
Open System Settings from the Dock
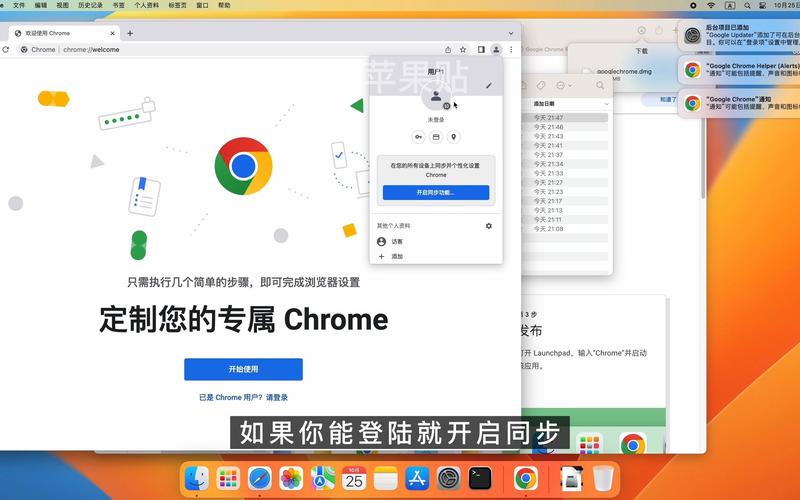click(x=448, y=479)
